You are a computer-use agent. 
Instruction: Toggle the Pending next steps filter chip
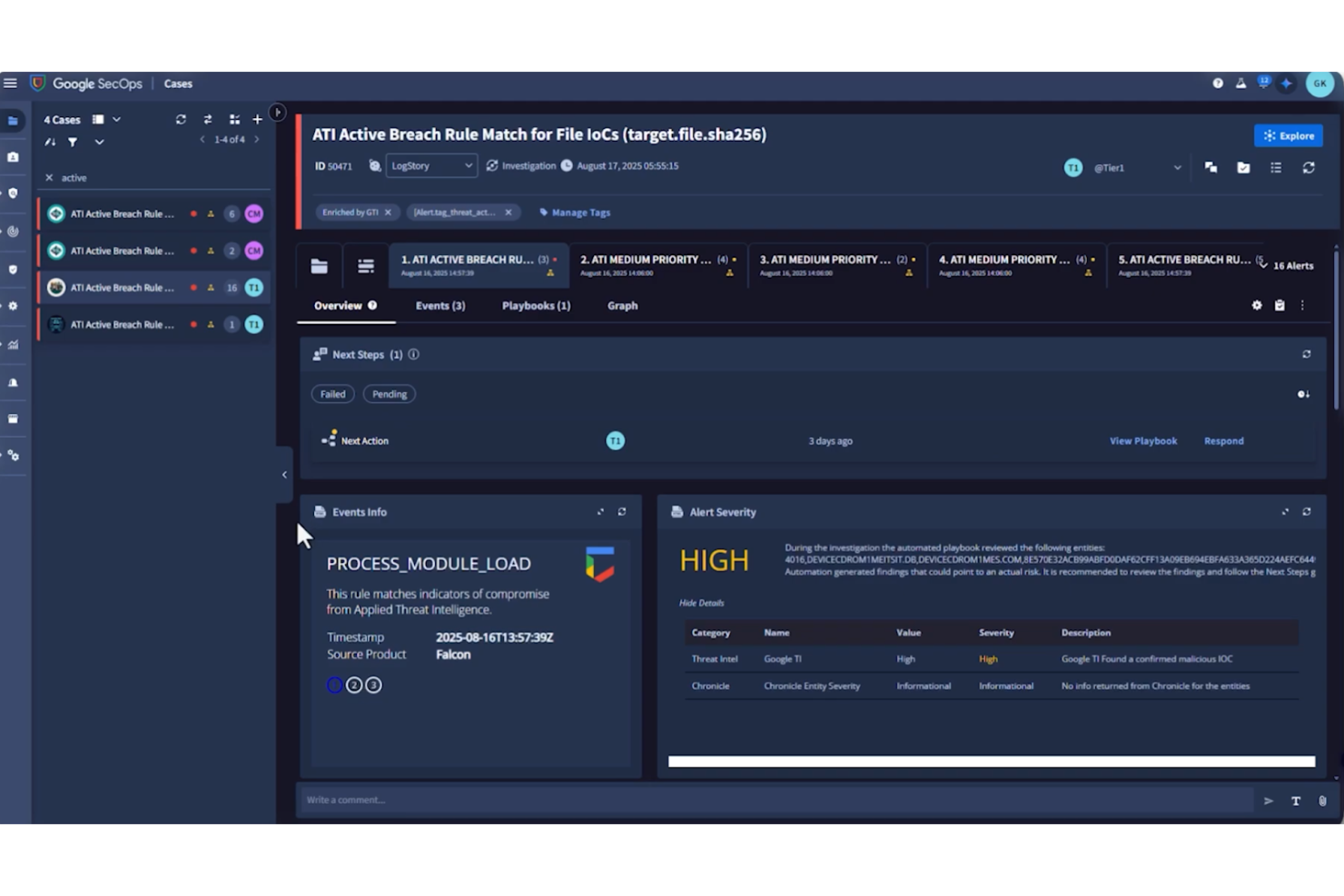click(389, 394)
